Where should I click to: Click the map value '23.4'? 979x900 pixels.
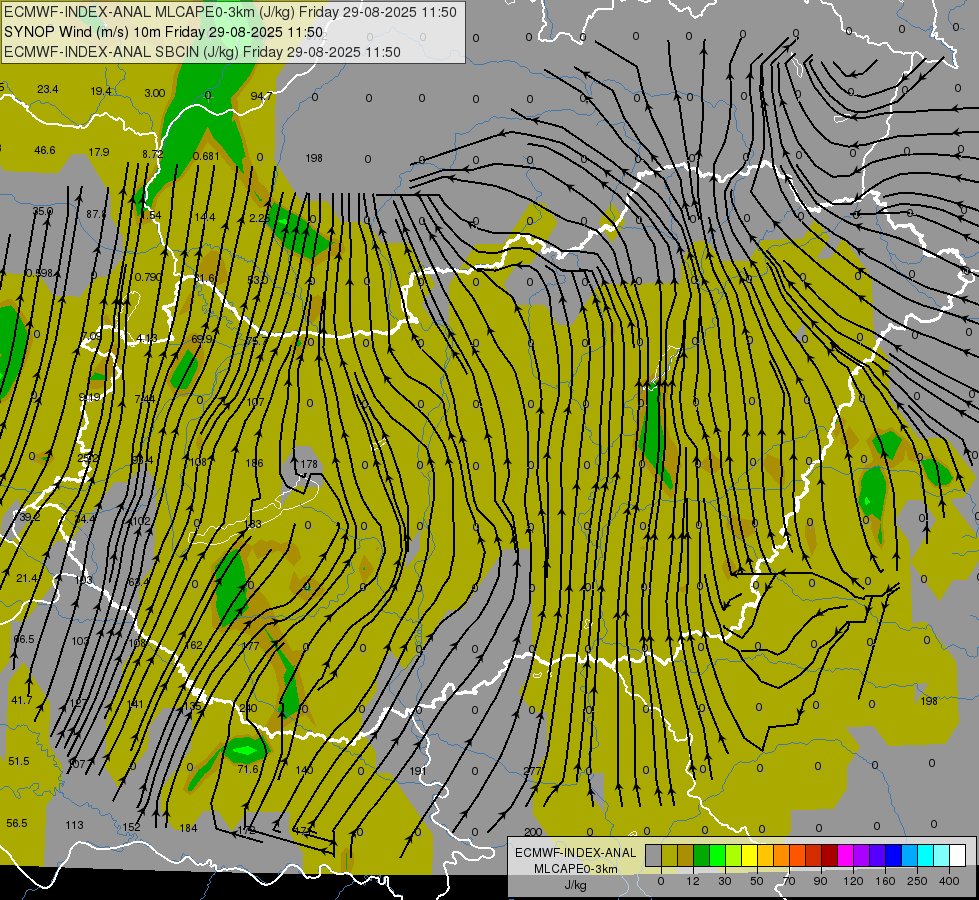pos(47,89)
